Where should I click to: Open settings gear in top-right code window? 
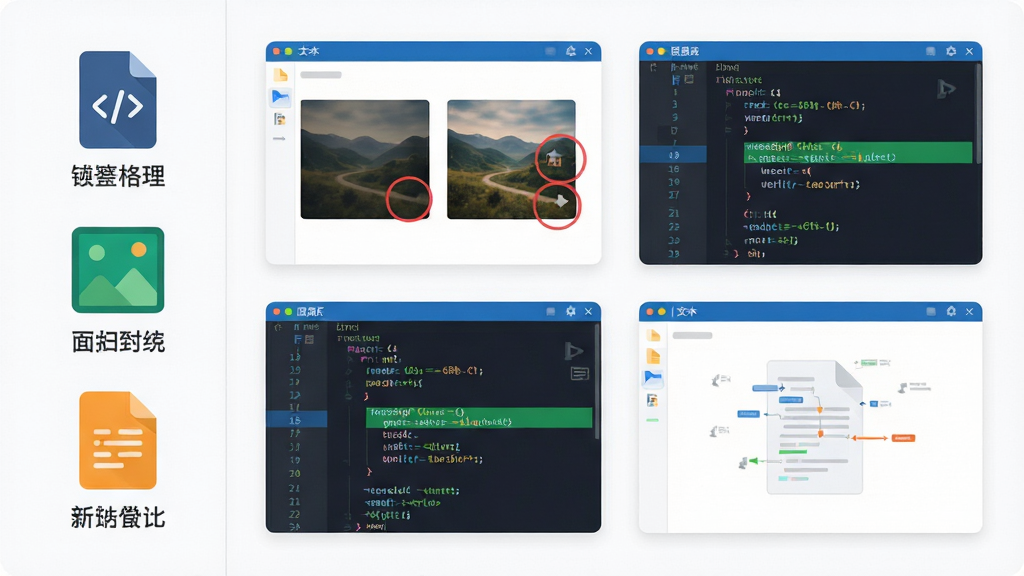click(x=951, y=51)
